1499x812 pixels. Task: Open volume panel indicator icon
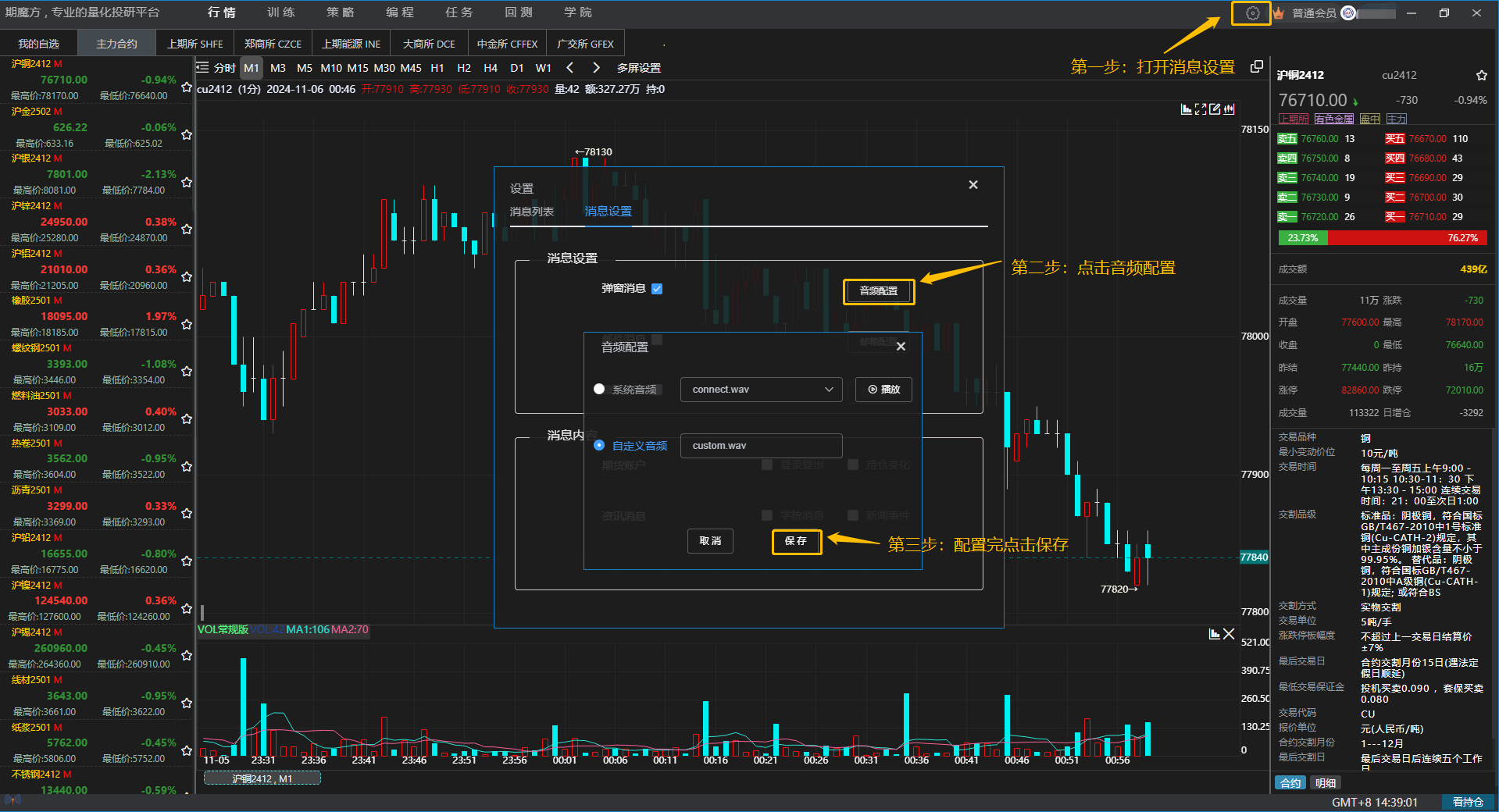pos(1215,634)
